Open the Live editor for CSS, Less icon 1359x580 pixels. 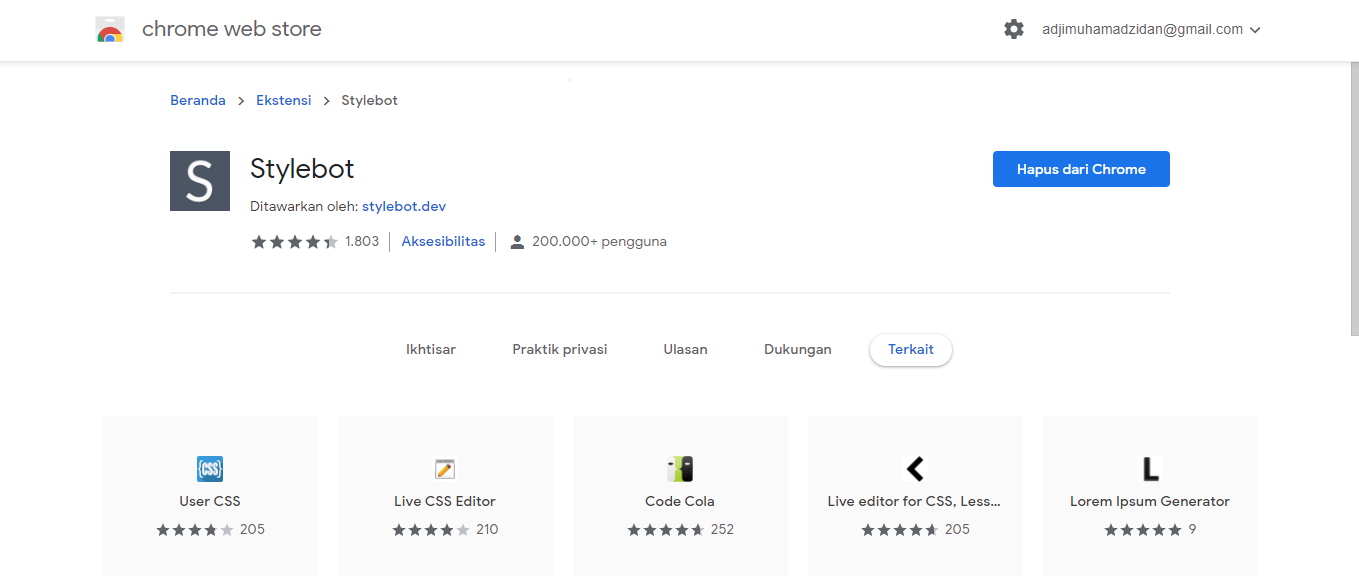pos(914,468)
